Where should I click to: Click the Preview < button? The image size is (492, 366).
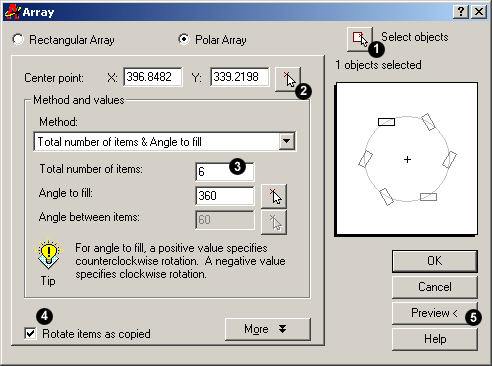[435, 313]
